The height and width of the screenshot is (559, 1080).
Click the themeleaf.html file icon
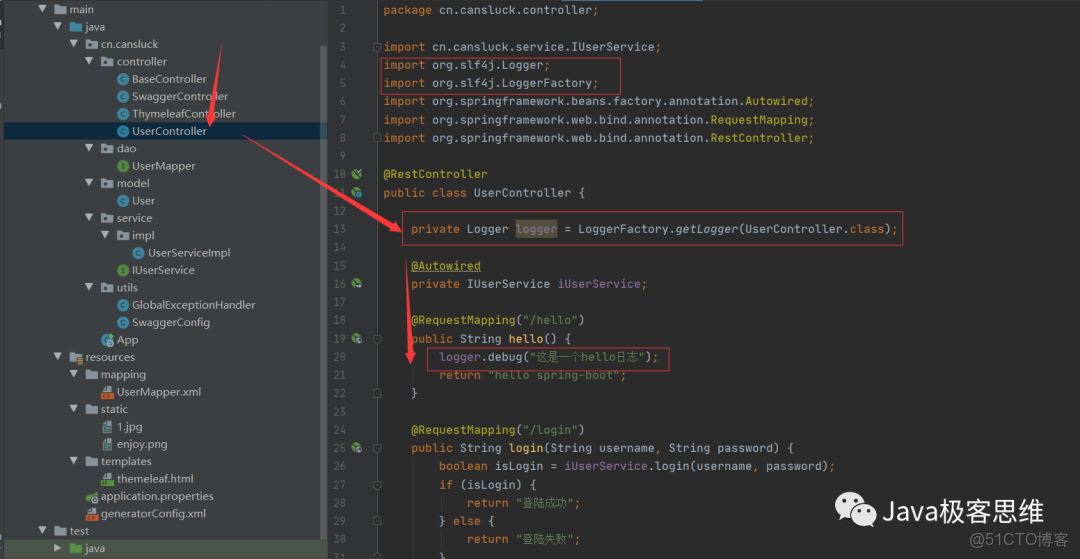[x=108, y=479]
